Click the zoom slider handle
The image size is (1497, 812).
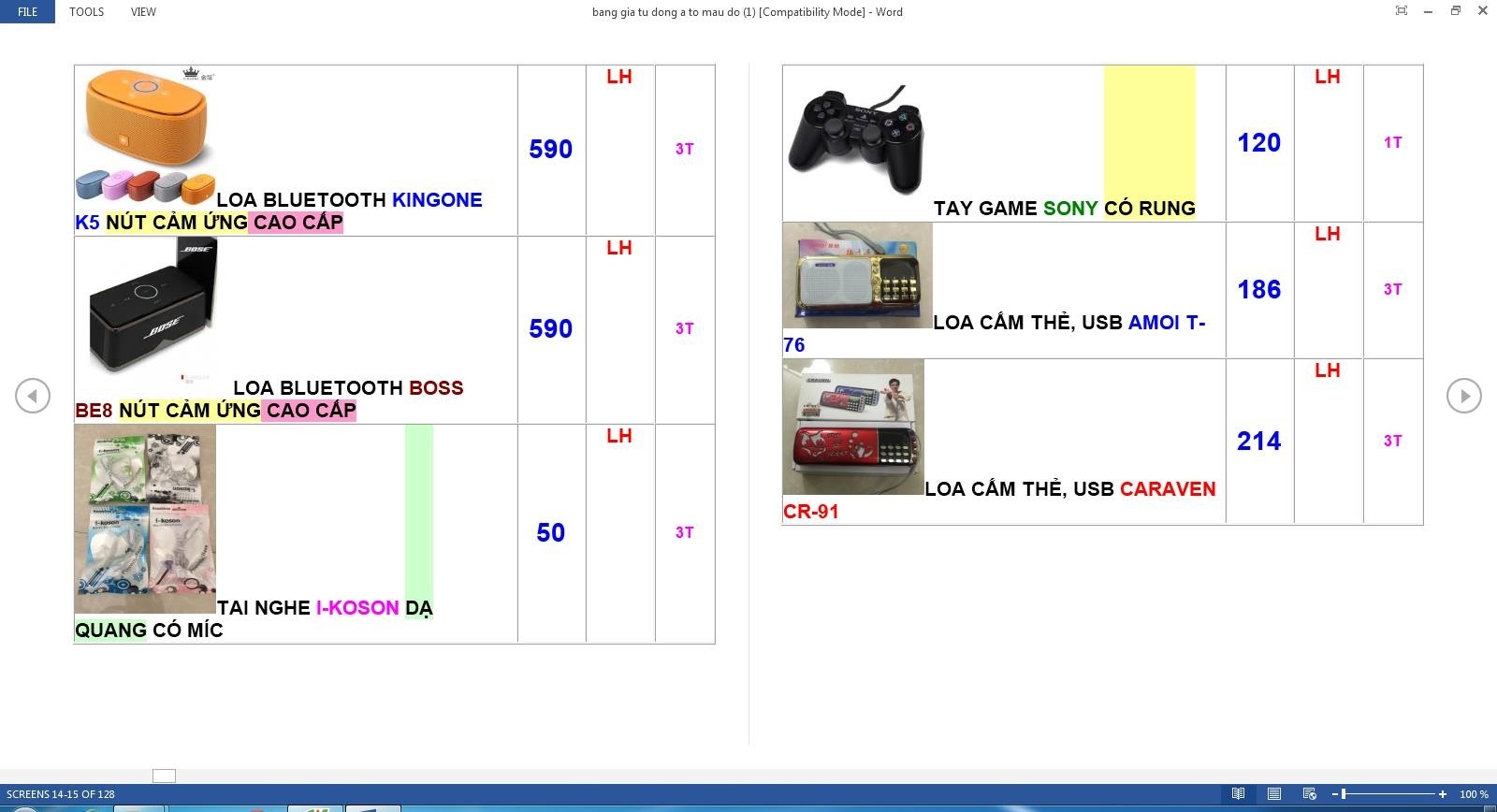pyautogui.click(x=1344, y=794)
